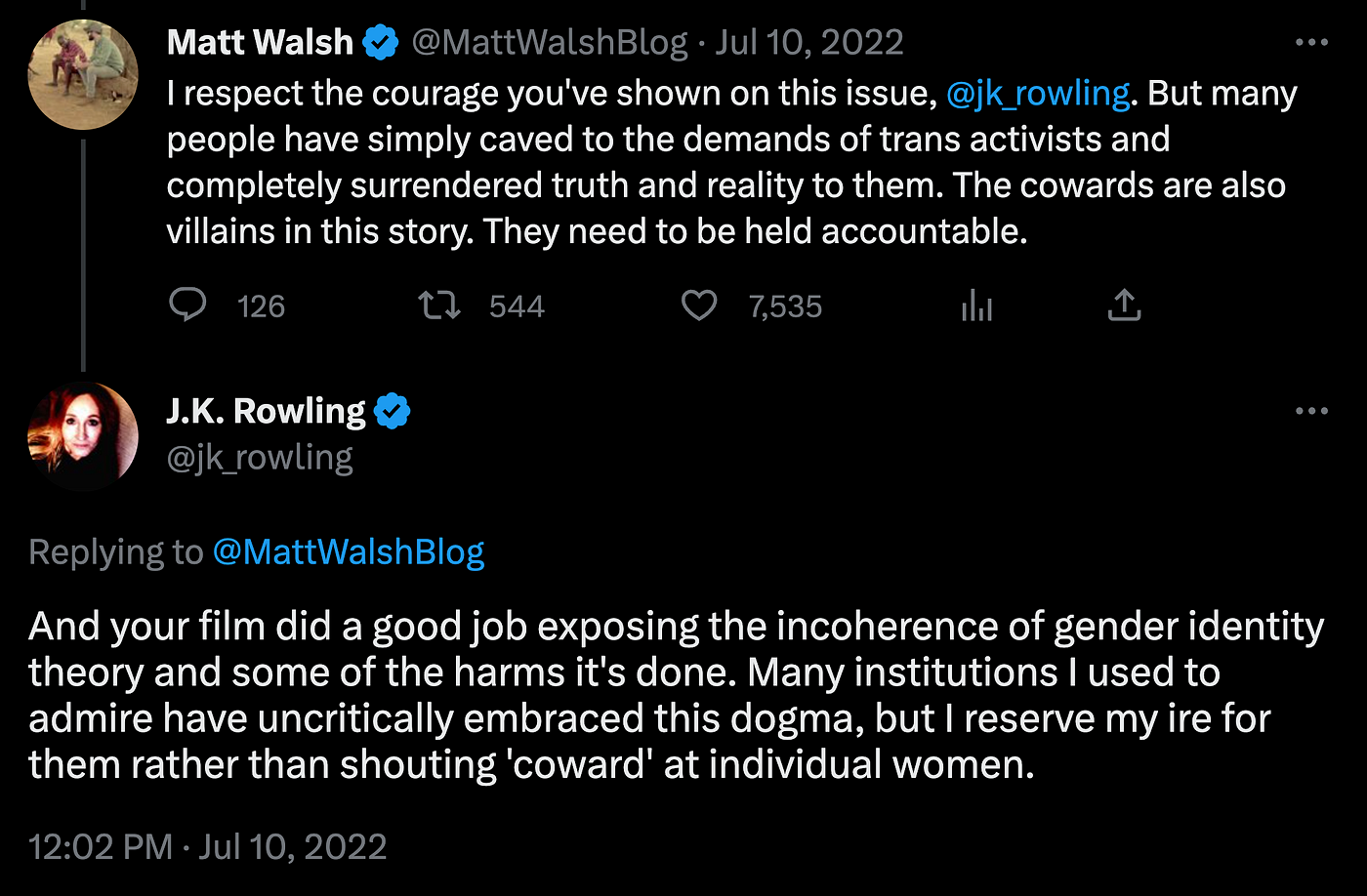Open more options menu on J.K. Rowling's tweet
Screen dimensions: 1367x896
pyautogui.click(x=1311, y=412)
